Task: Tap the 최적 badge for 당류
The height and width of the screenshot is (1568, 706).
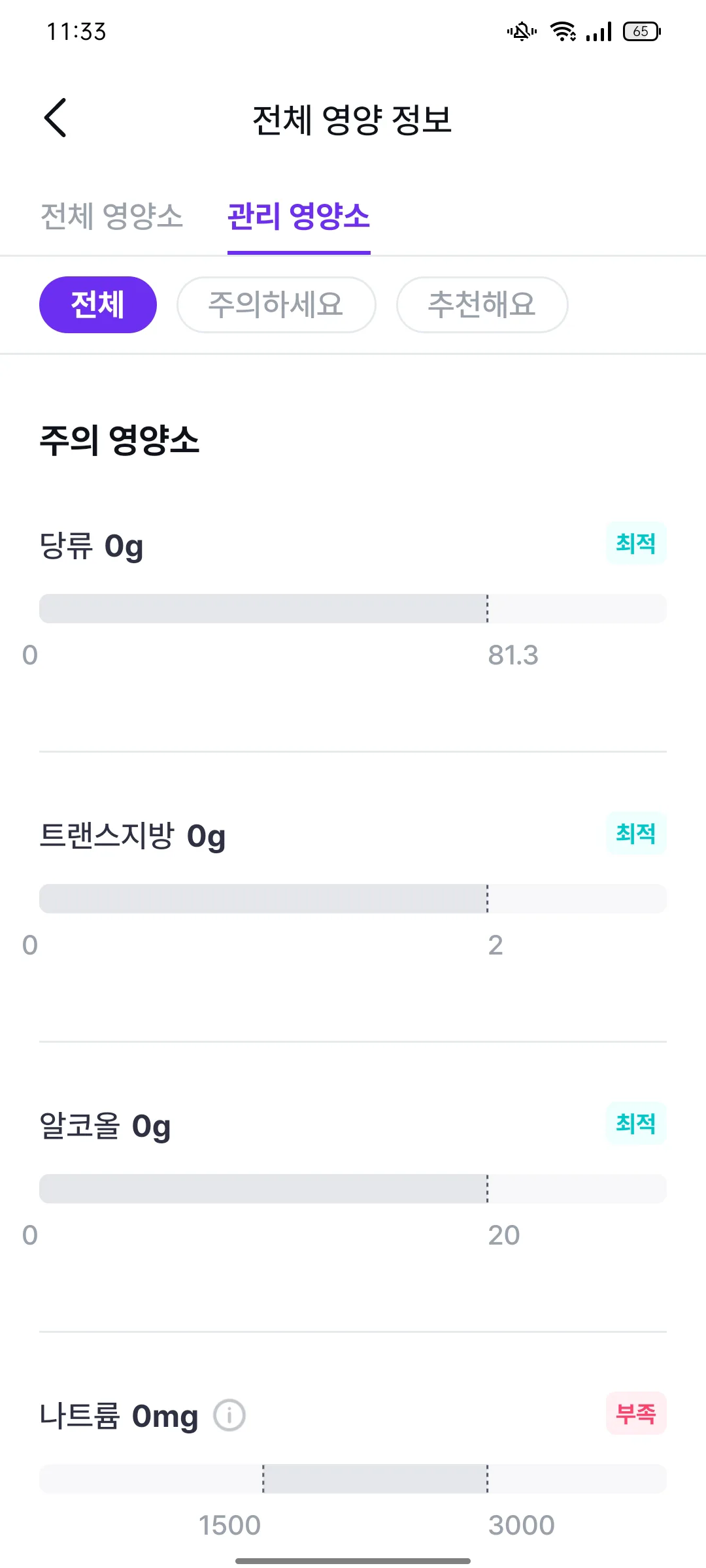Action: [x=636, y=543]
